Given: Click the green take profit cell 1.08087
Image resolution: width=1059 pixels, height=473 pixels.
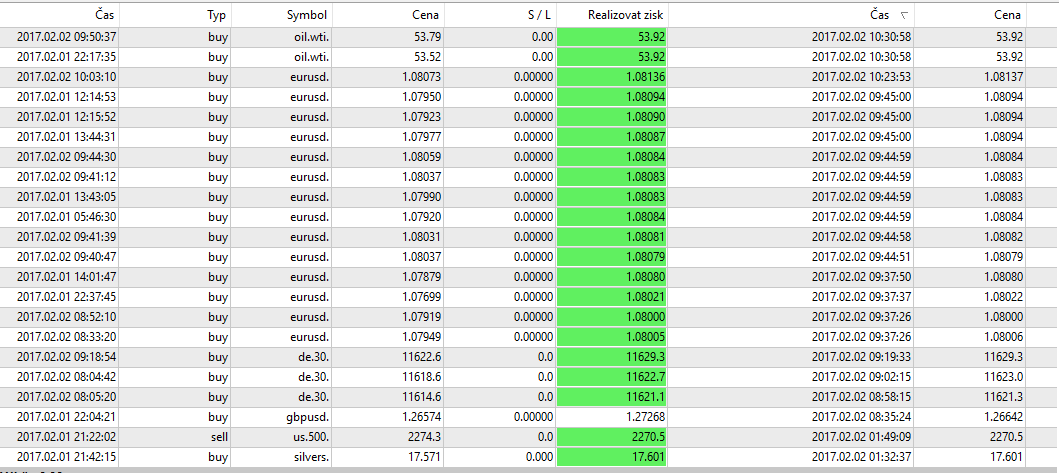Looking at the screenshot, I should tap(612, 137).
